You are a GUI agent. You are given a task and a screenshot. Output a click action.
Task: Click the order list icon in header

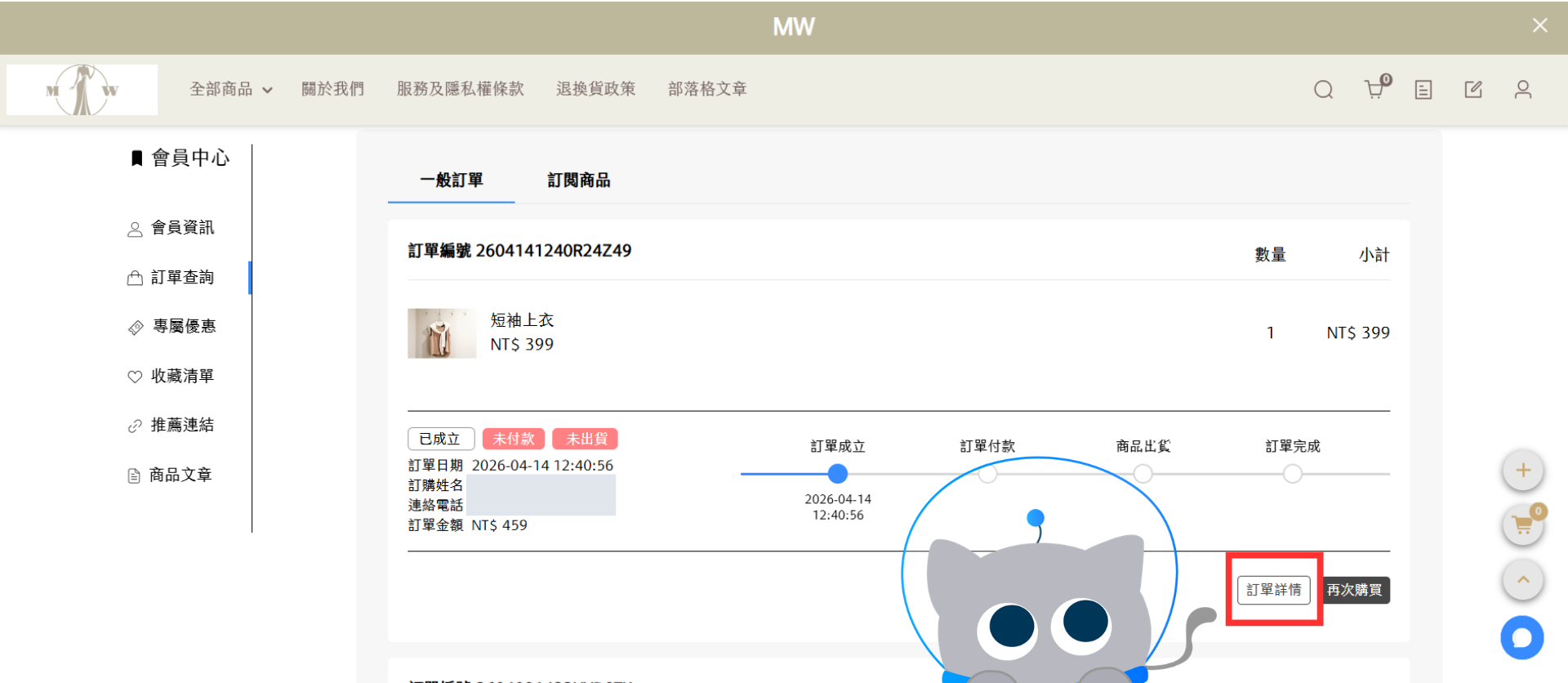1423,89
